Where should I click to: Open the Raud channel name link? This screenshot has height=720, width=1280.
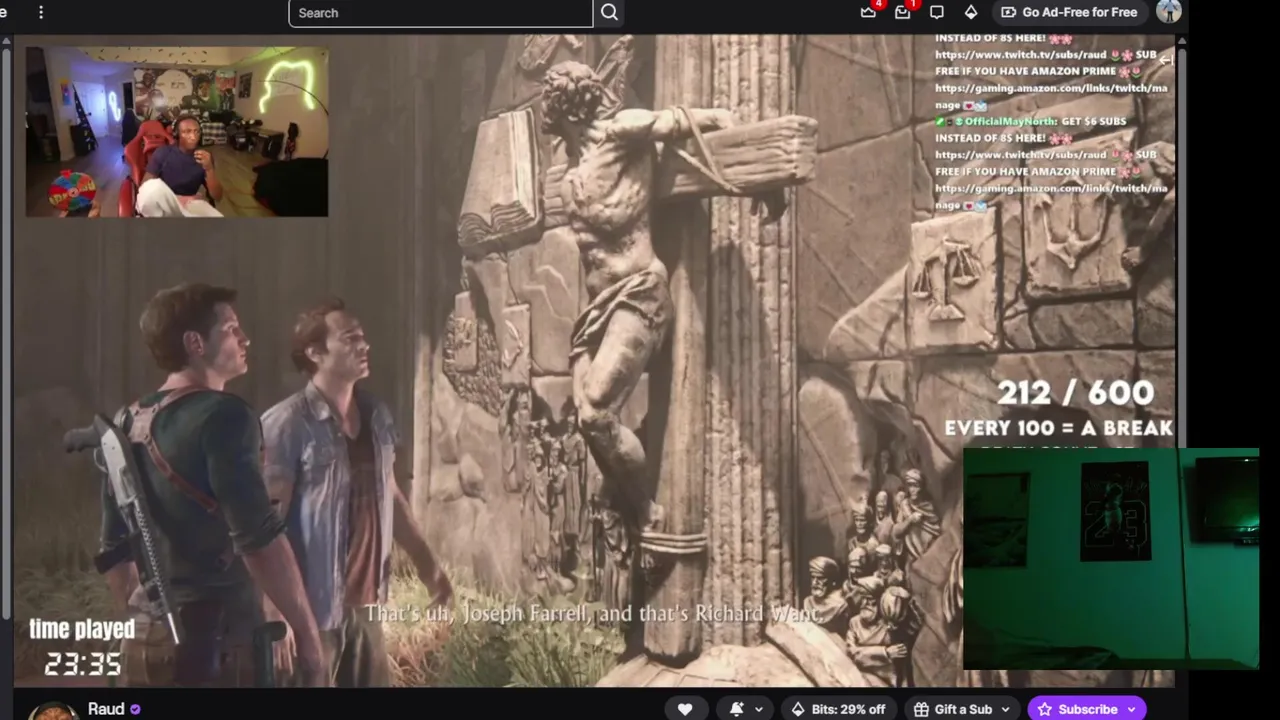point(106,708)
